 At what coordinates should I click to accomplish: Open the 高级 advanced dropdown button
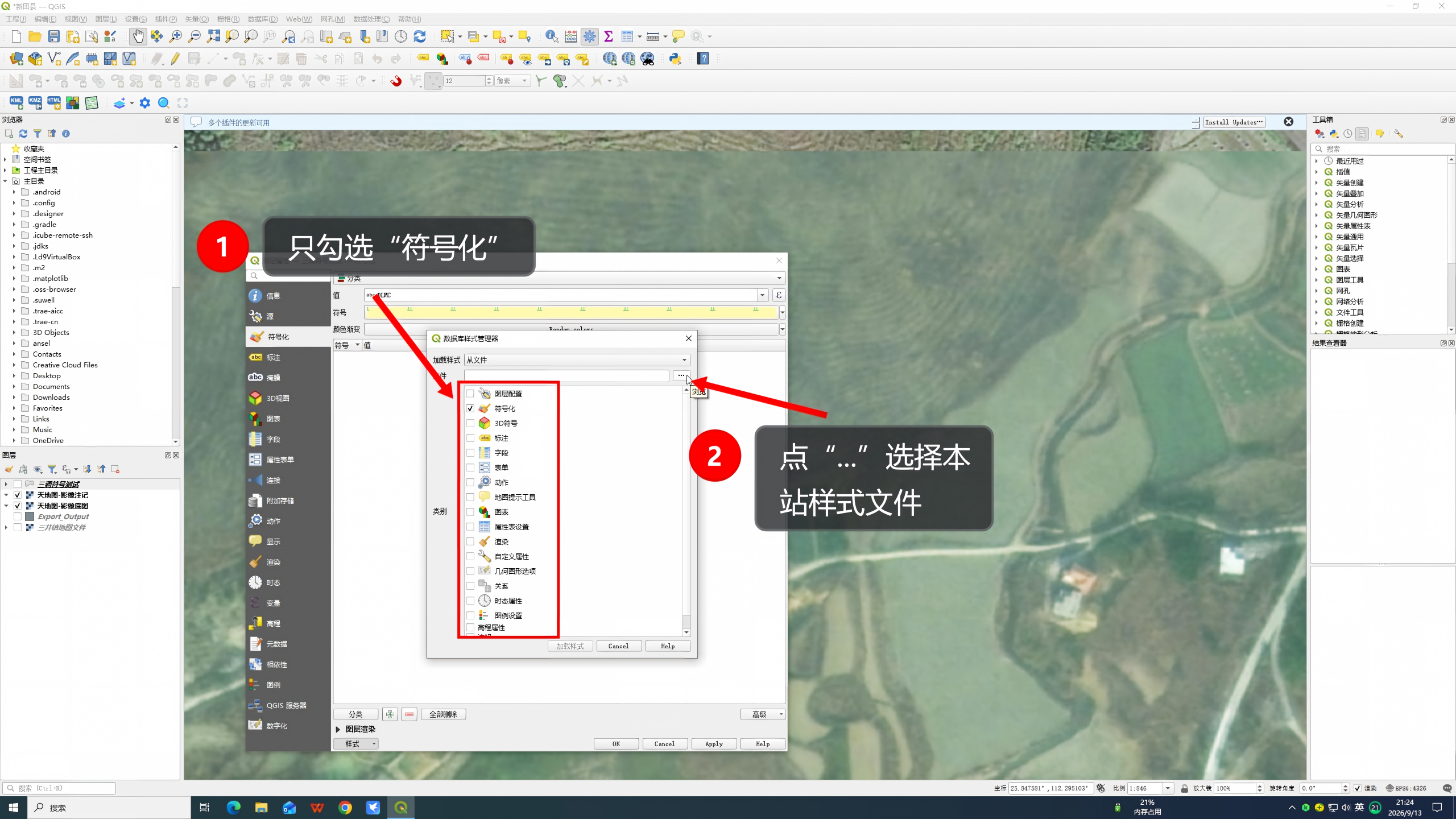point(763,714)
